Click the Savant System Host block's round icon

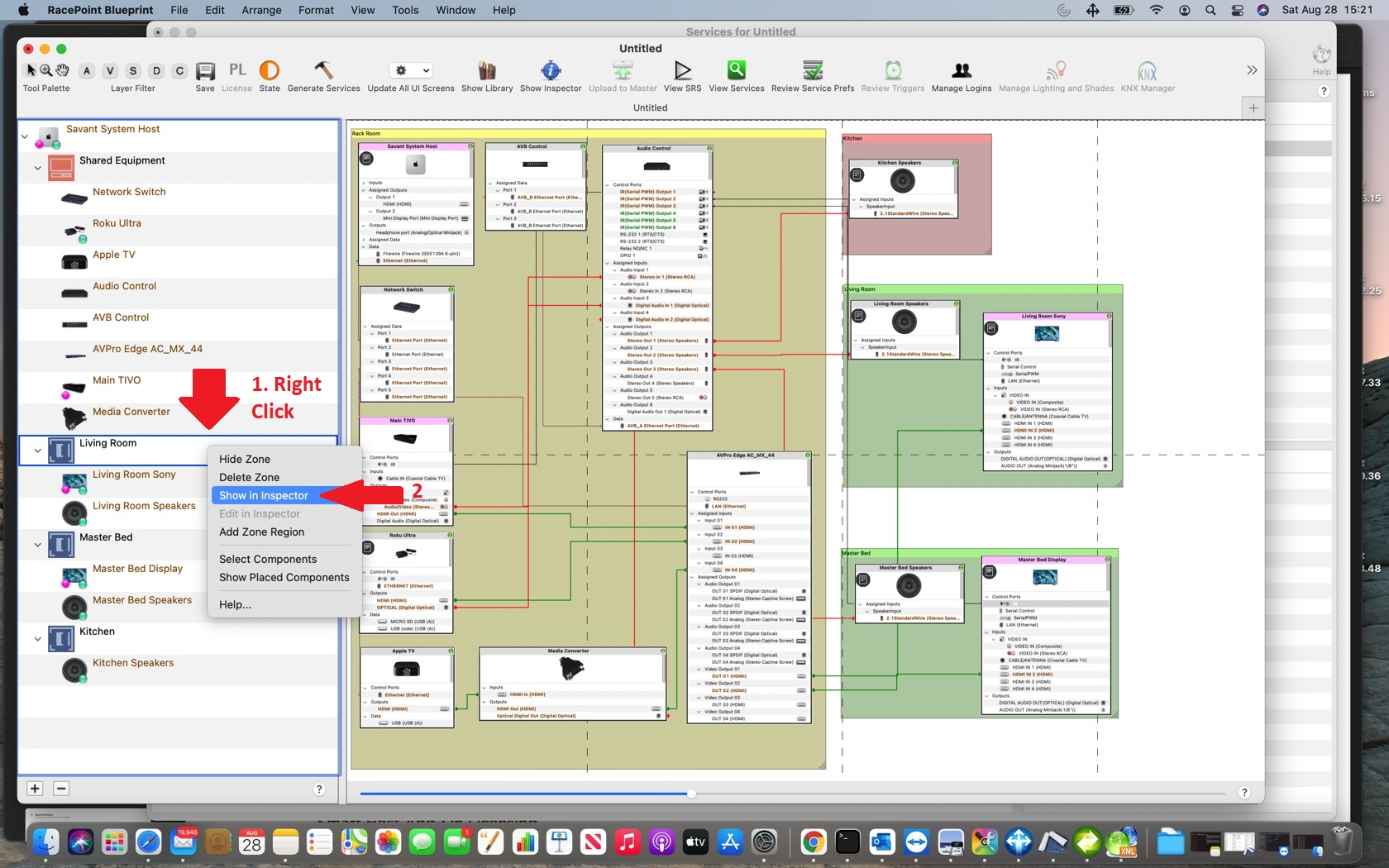pos(366,159)
